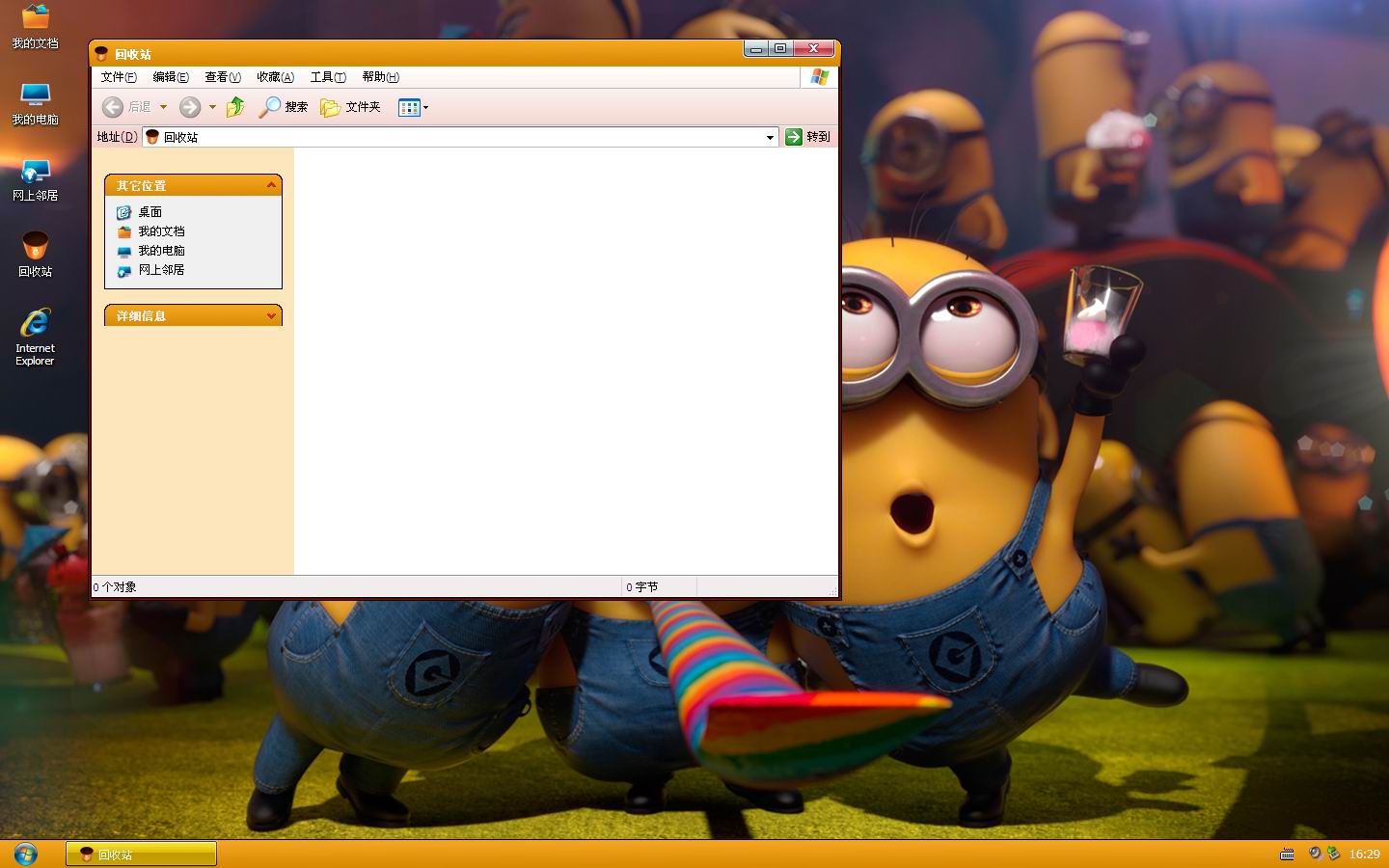Click the status bar text 0 字节
Screen dimensions: 1389x868
point(641,586)
